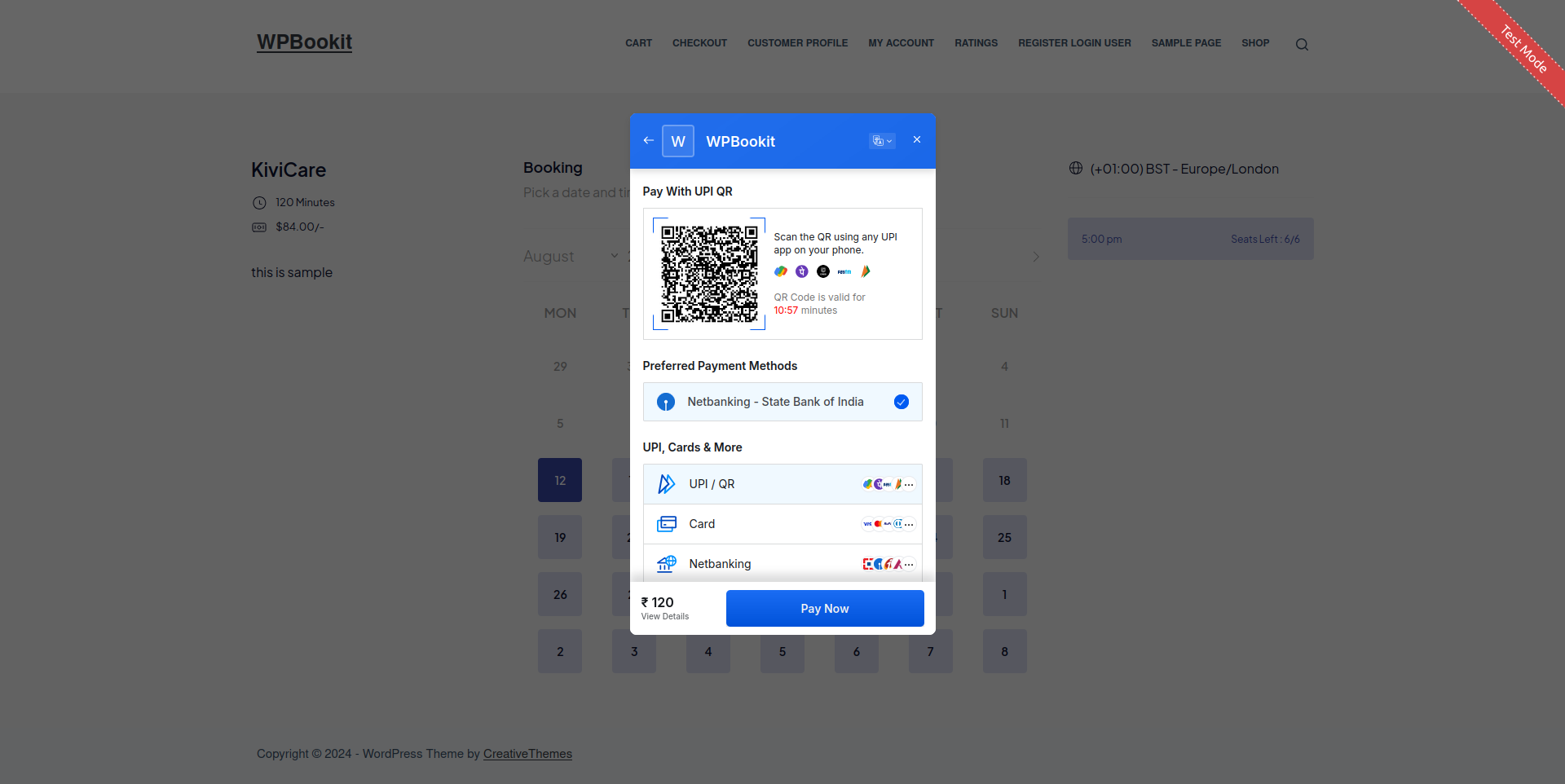Open the Cart menu item

coord(638,43)
